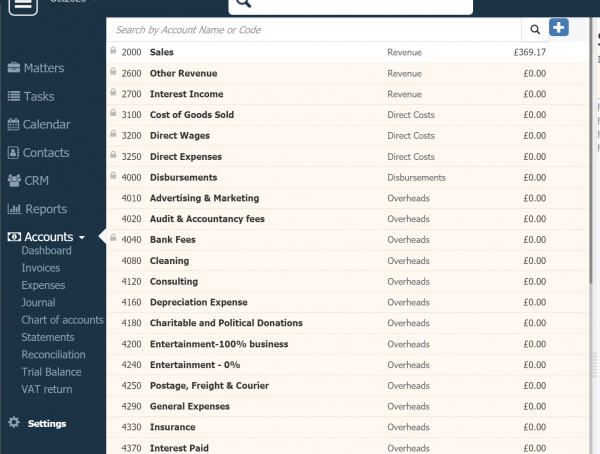The height and width of the screenshot is (454, 600).
Task: Select Entertainment - 0% account name
Action: (x=195, y=364)
